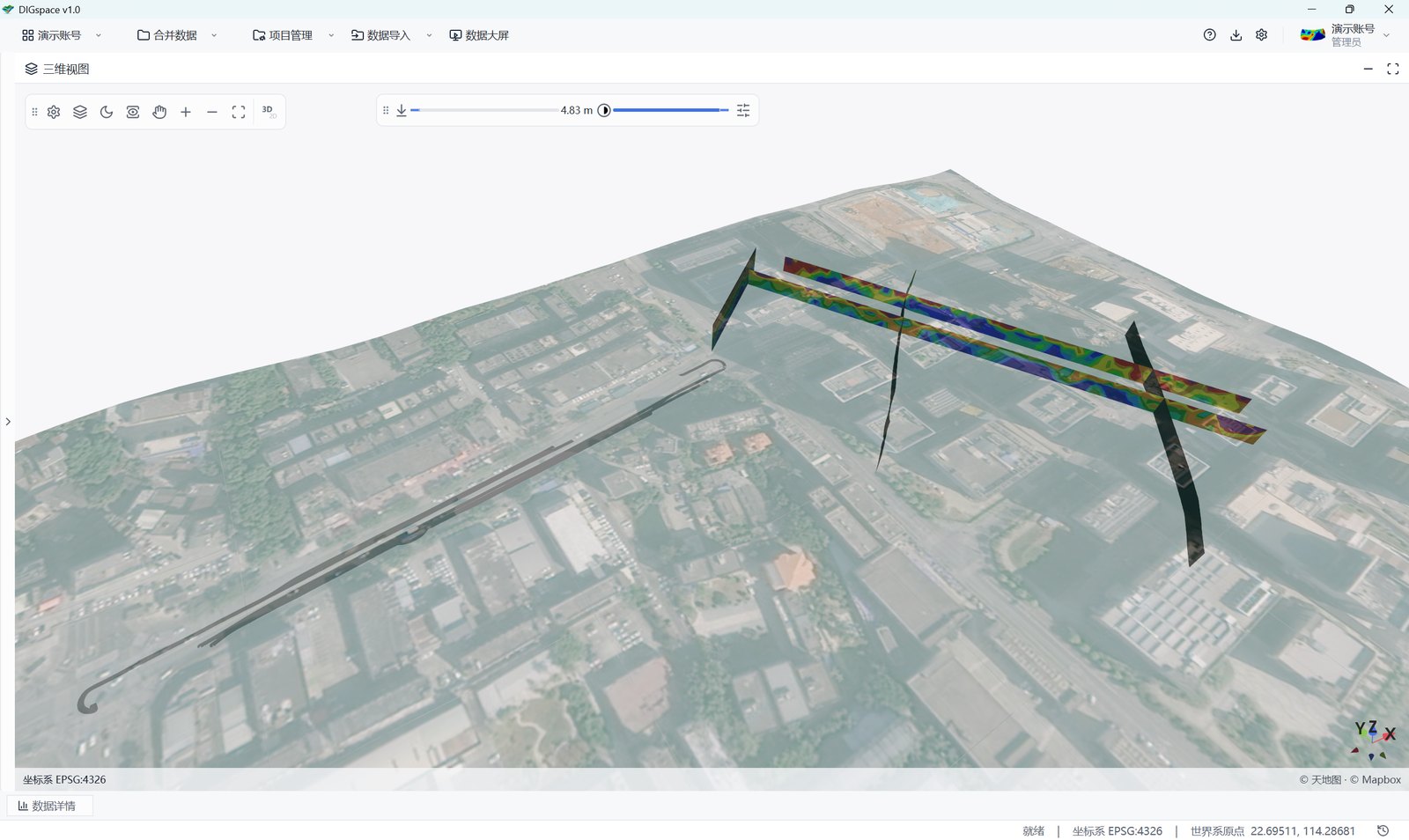1409x840 pixels.
Task: Open the slider adjustment settings icon
Action: (x=743, y=110)
